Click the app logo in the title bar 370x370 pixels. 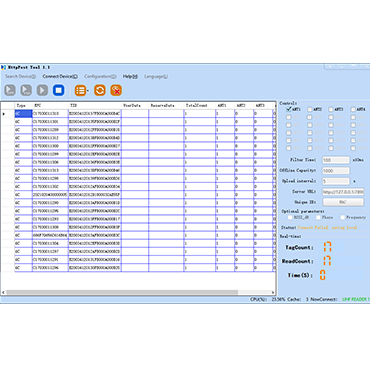click(4, 67)
